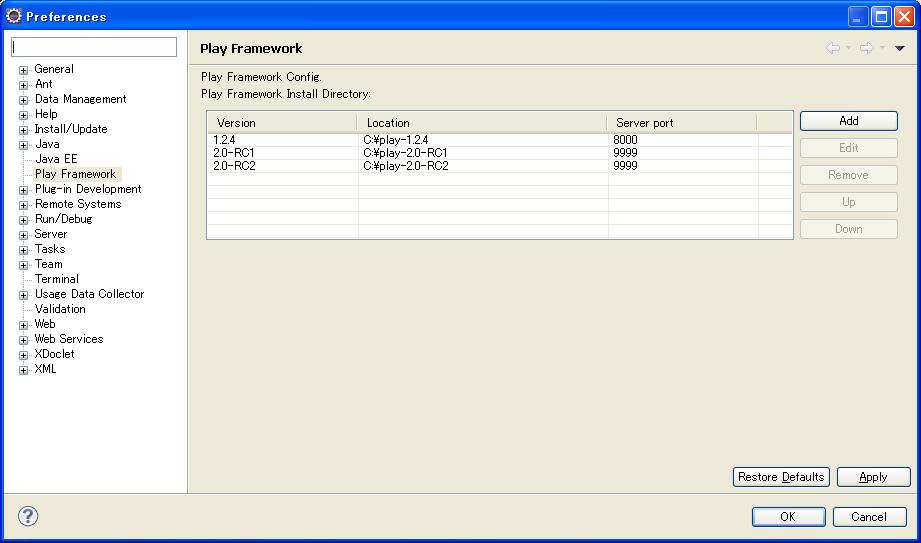
Task: Expand the General tree node
Action: (x=23, y=71)
